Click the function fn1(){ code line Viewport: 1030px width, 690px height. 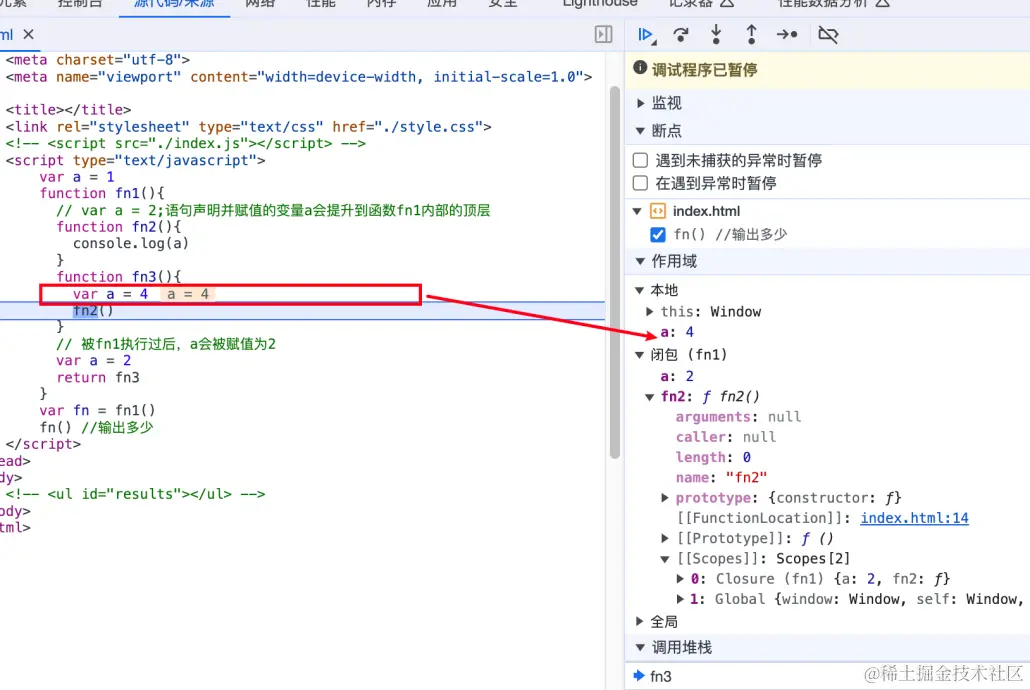pos(102,193)
